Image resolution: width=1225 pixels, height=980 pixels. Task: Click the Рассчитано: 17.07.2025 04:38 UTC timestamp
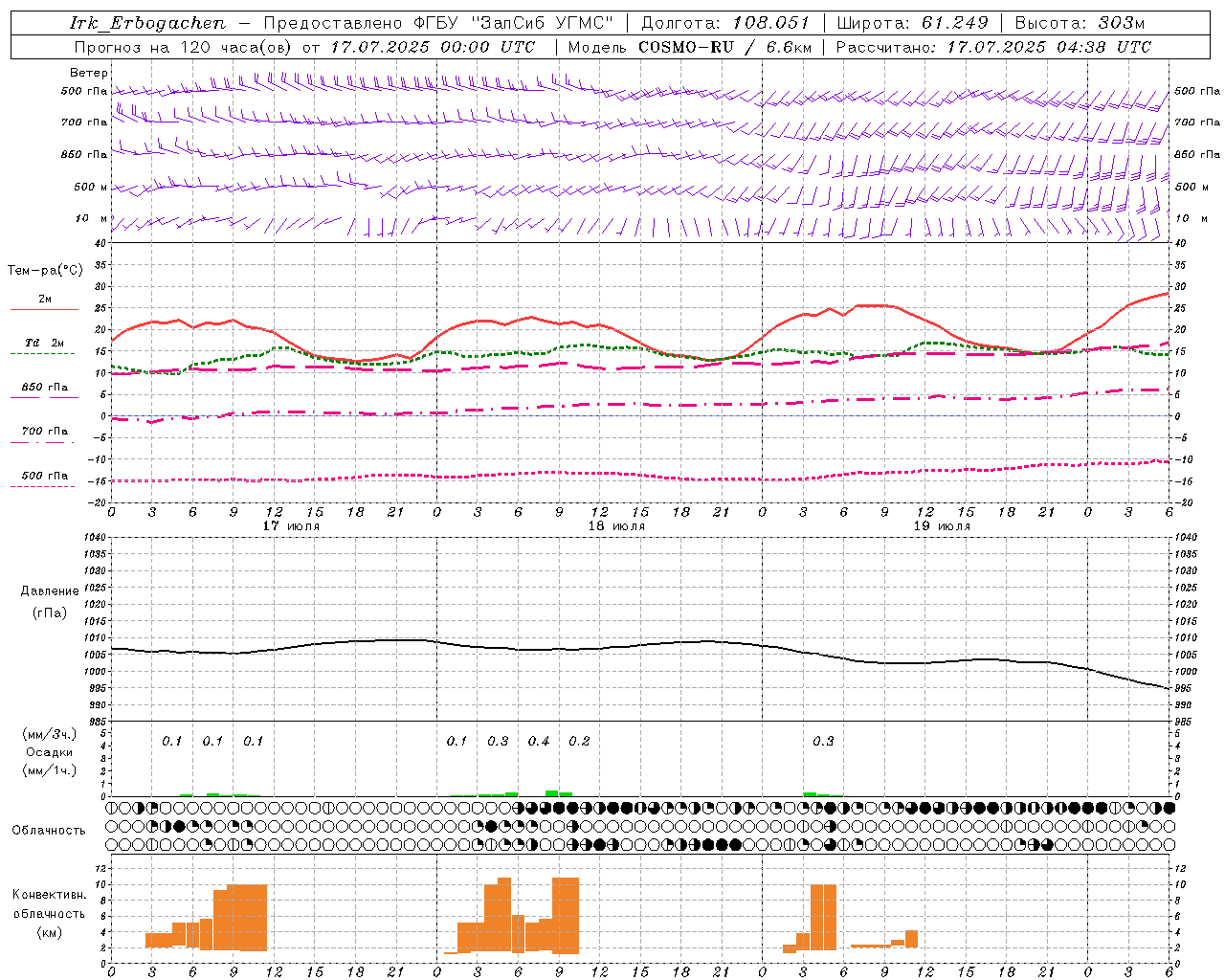993,47
